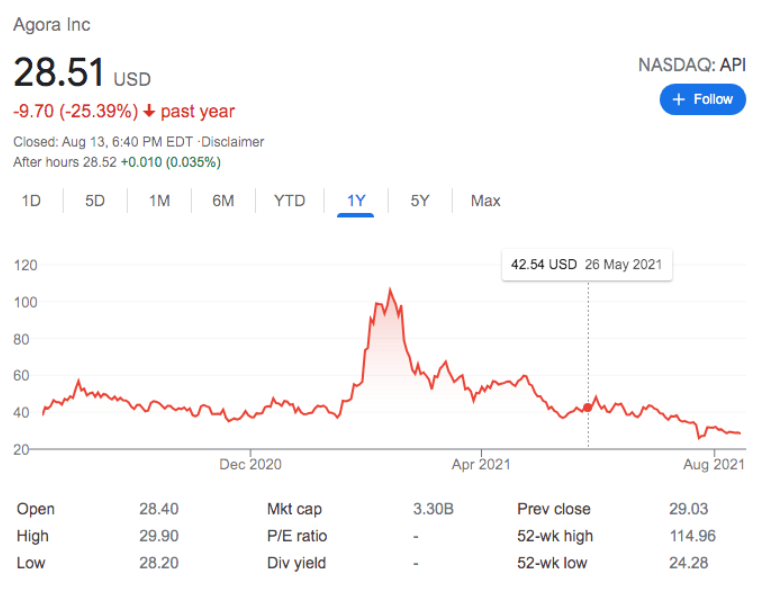Switch chart to 5D range

[x=95, y=201]
